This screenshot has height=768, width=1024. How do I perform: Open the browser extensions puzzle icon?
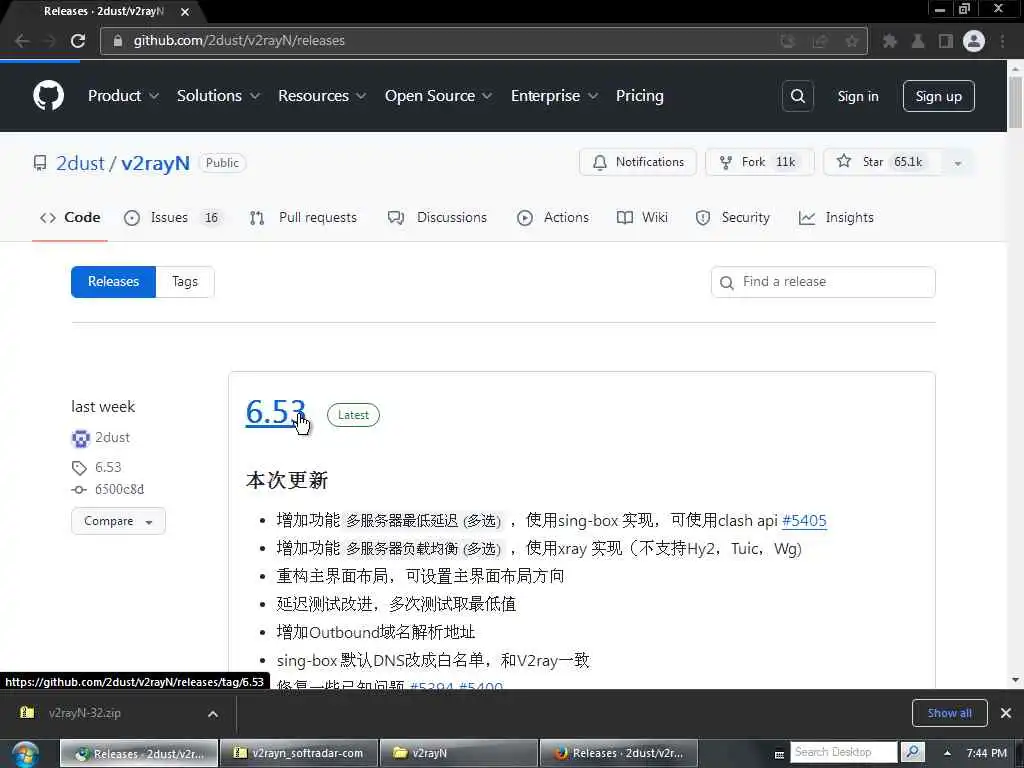tap(889, 41)
